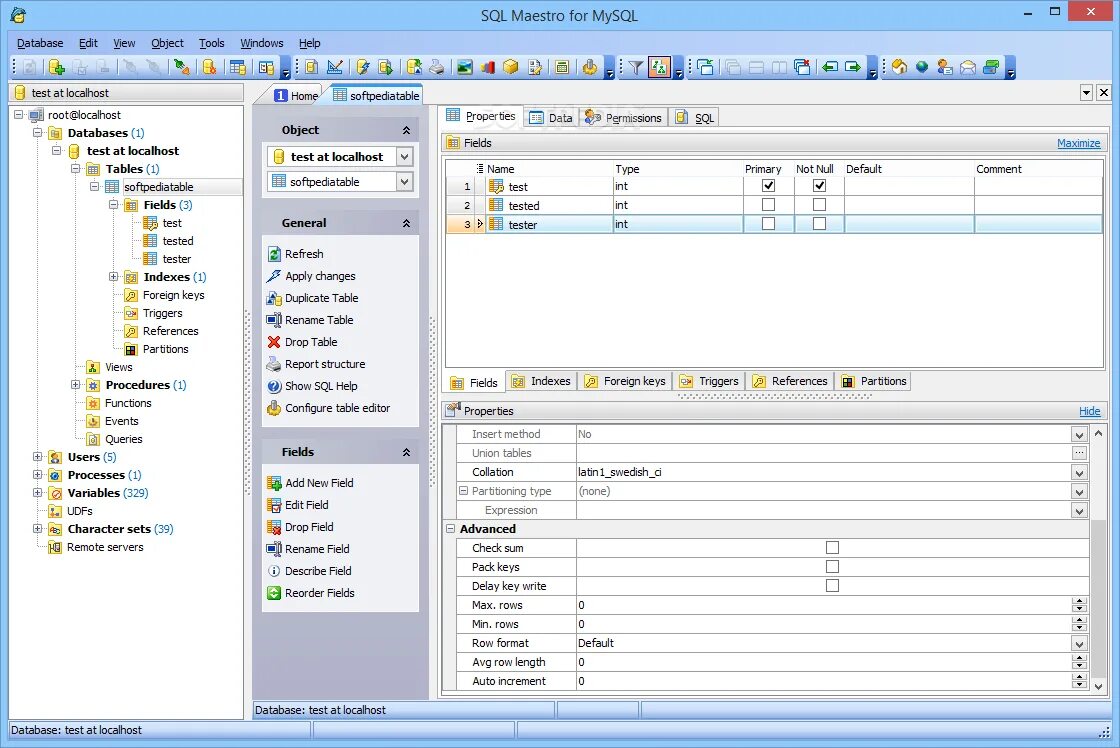Switch to the Data tab
Viewport: 1120px width, 748px height.
point(551,118)
